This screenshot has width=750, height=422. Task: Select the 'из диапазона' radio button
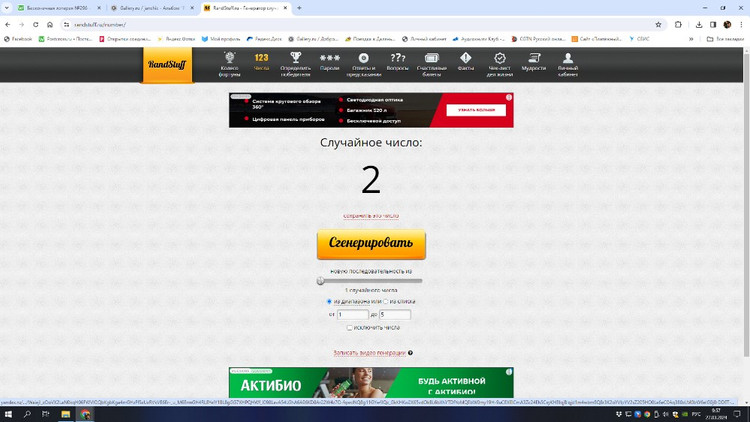click(x=329, y=301)
